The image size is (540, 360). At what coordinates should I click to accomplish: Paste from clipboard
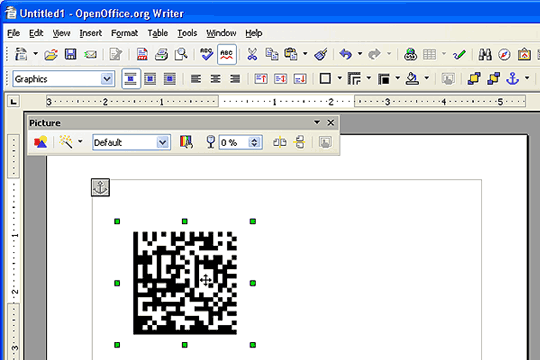pos(291,54)
